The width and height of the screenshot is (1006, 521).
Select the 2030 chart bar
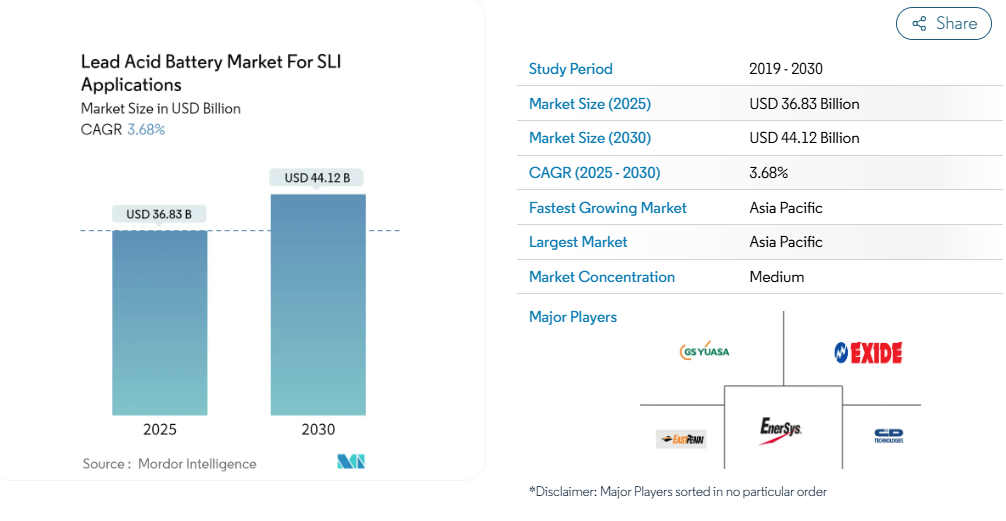pyautogui.click(x=318, y=305)
